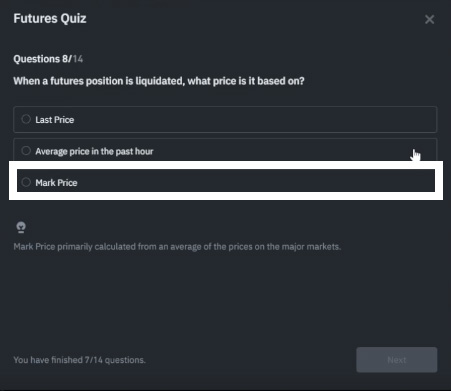Select the Last Price radio button
Screen dimensions: 451x391
click(x=26, y=119)
